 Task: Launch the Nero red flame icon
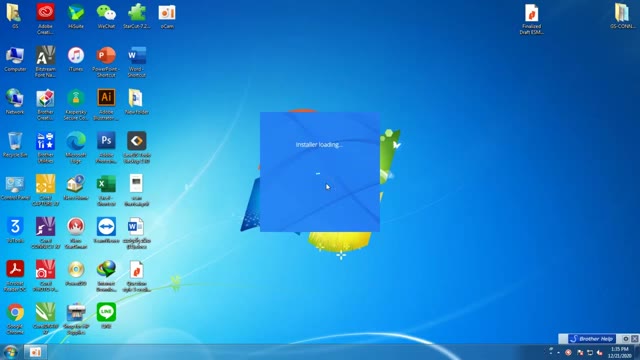pos(76,233)
